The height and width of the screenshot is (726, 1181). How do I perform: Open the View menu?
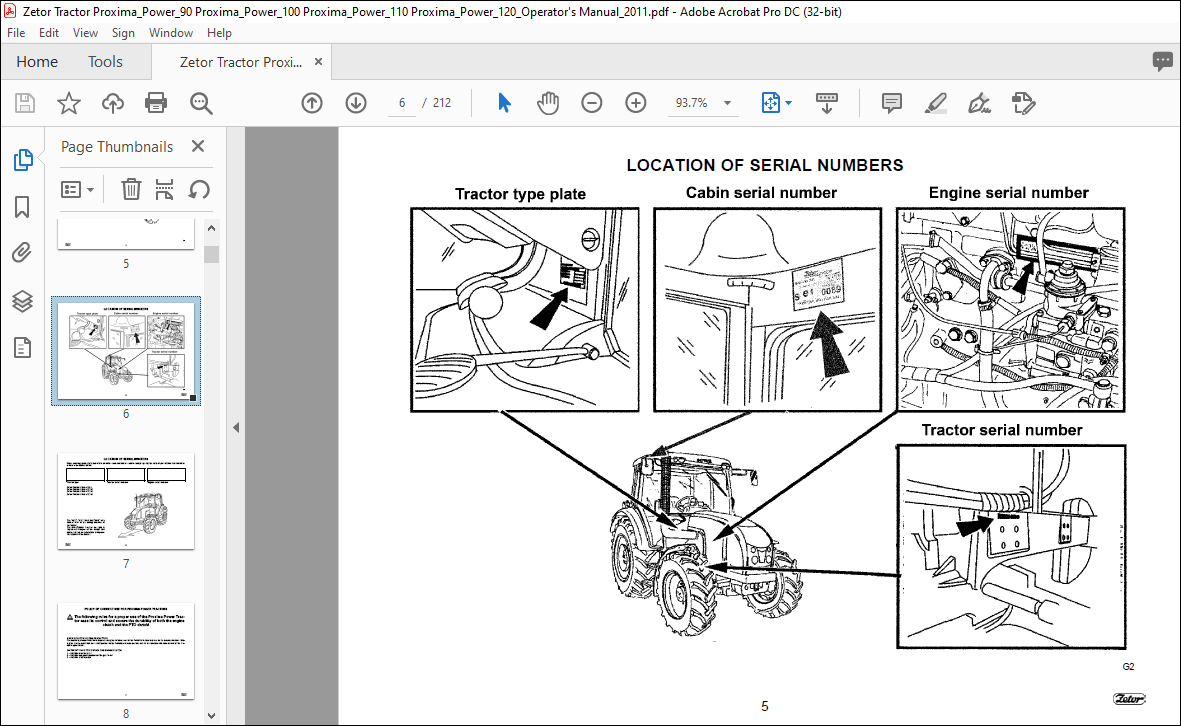85,32
